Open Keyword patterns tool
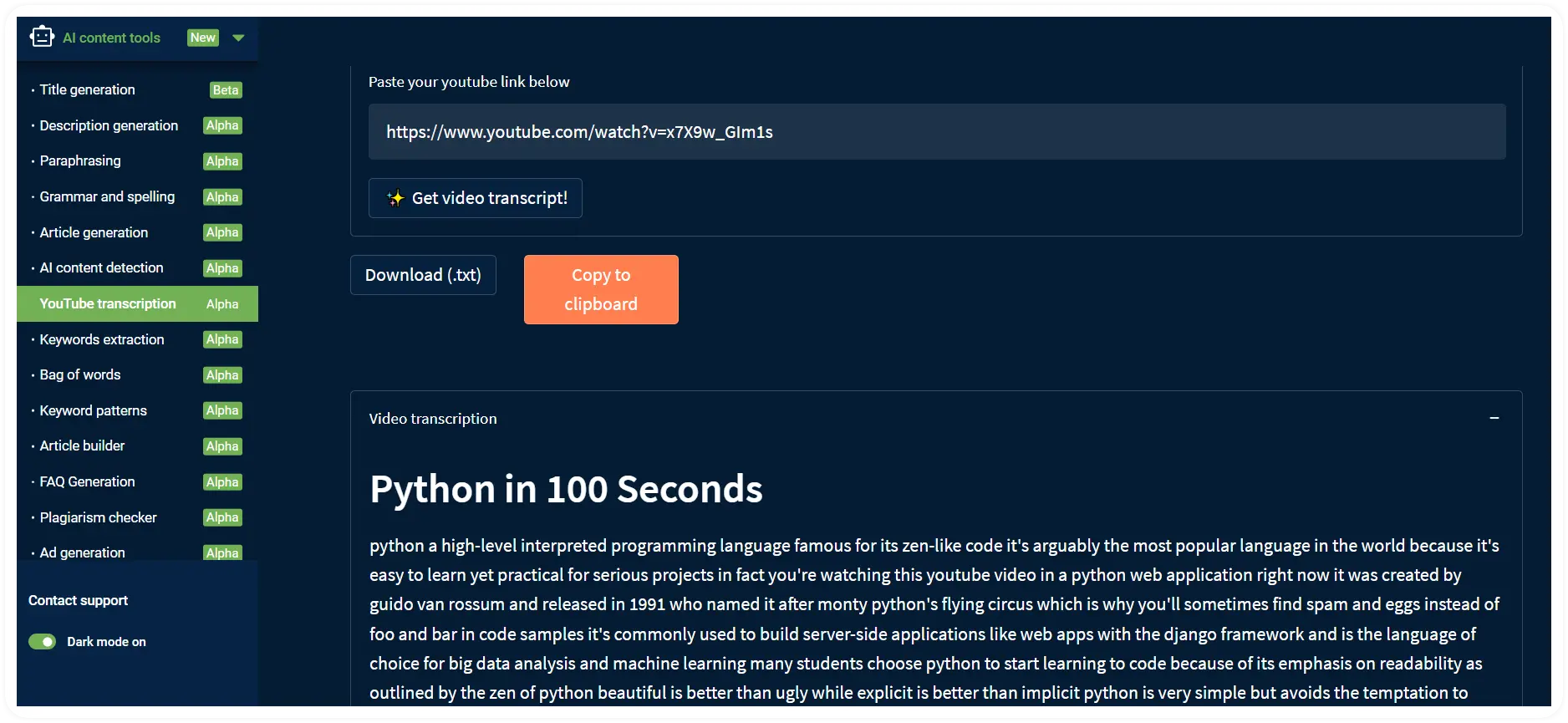Viewport: 1568px width, 723px height. (x=93, y=410)
